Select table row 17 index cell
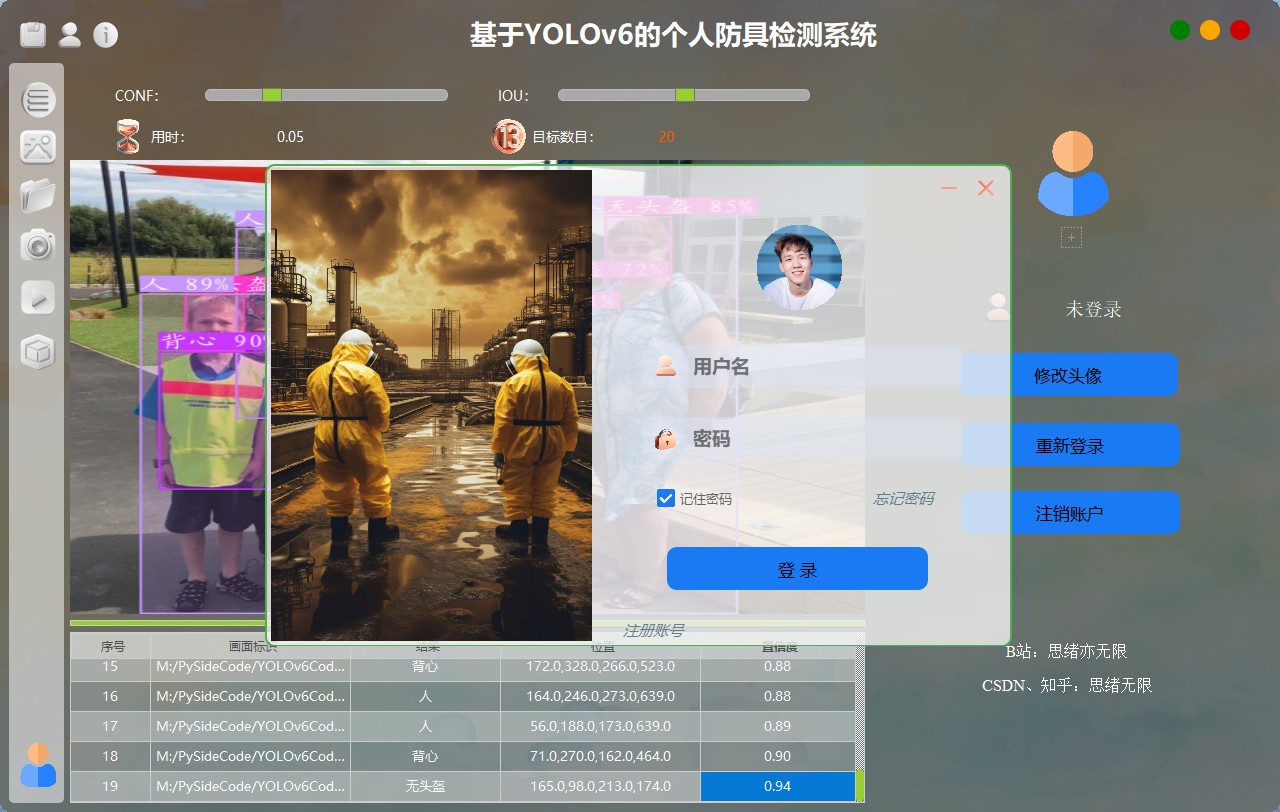The width and height of the screenshot is (1280, 812). click(110, 726)
